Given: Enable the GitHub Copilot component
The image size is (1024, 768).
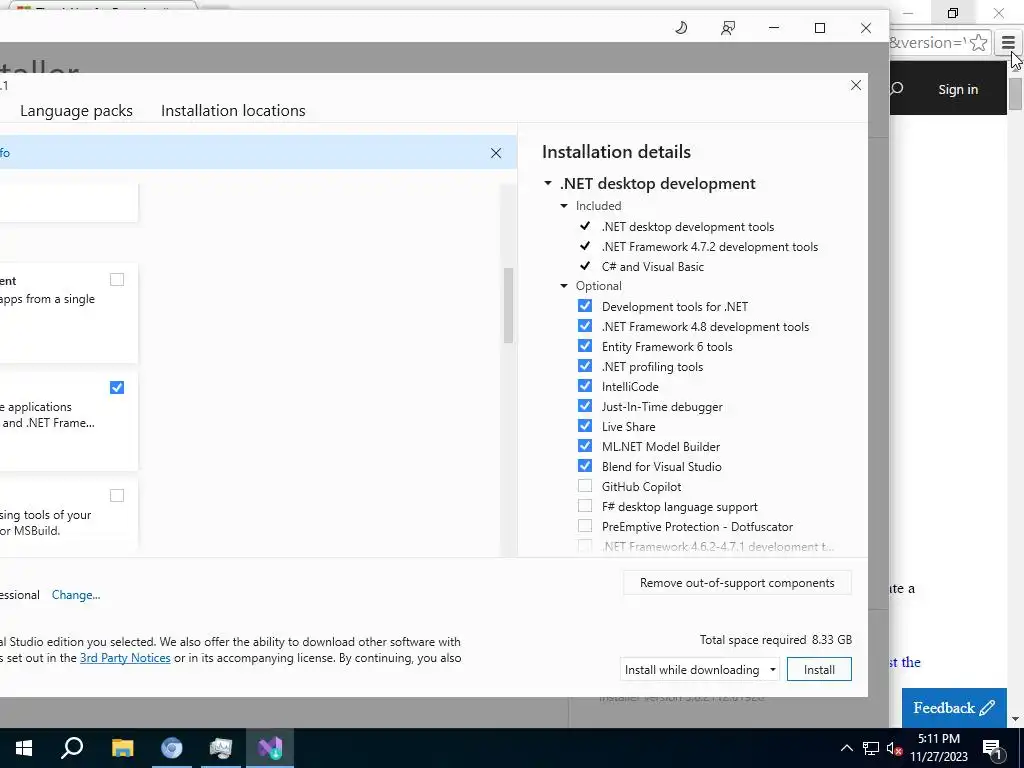Looking at the screenshot, I should point(584,486).
